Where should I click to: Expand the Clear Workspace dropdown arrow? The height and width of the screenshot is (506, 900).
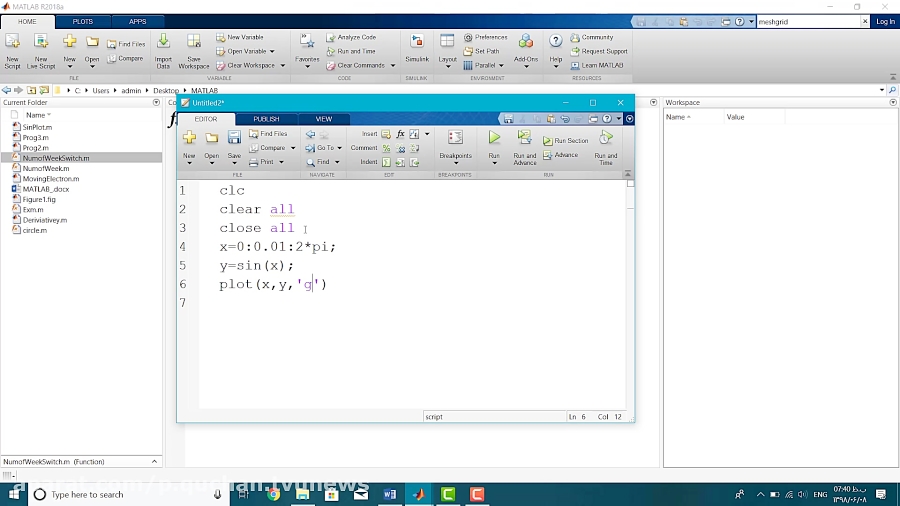283,66
